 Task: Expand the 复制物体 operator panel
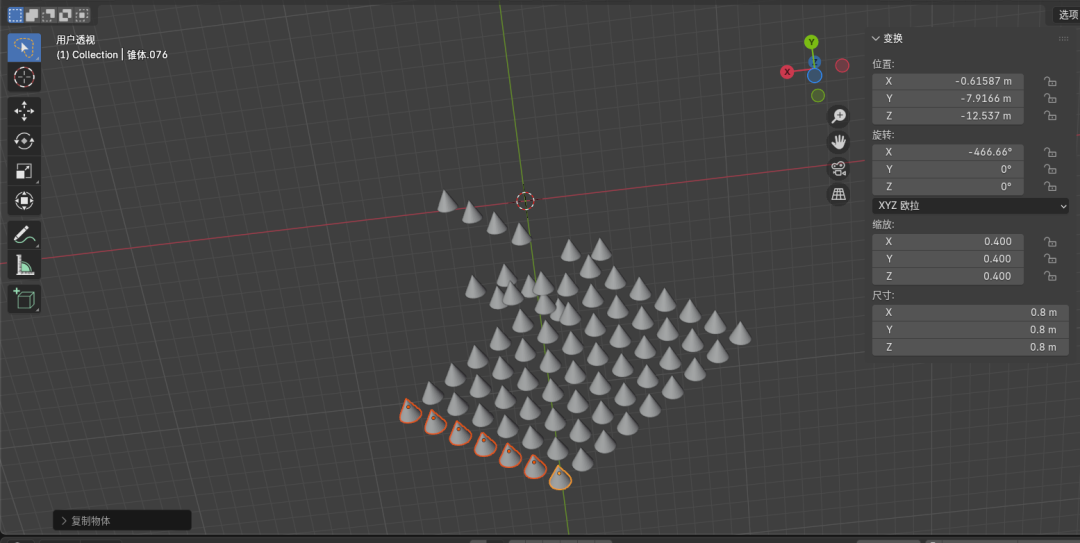point(122,520)
